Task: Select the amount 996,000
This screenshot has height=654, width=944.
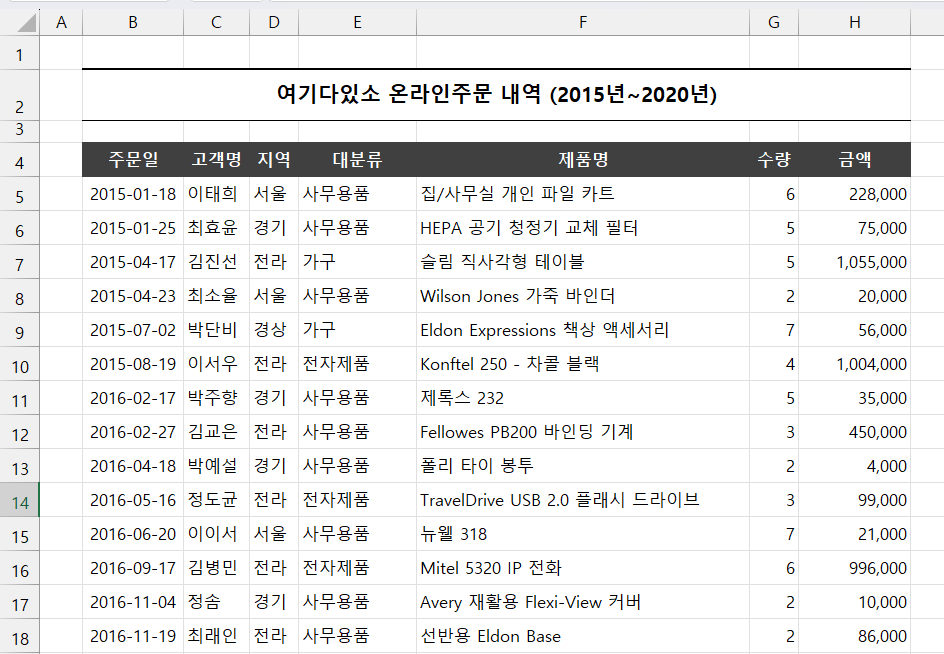Action: click(854, 568)
